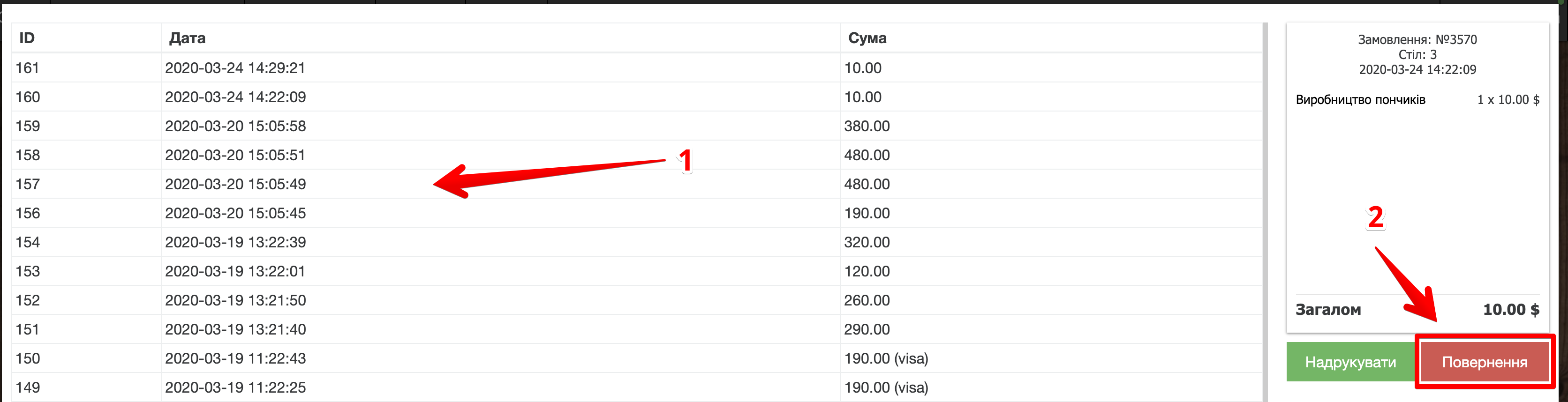Click the ID column header
The width and height of the screenshot is (1568, 402).
pos(27,38)
